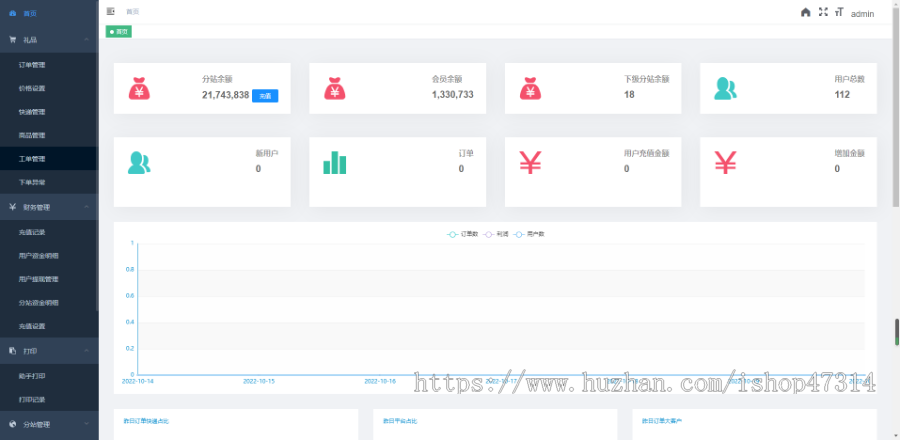Click the 用户总数 value 112
Image resolution: width=900 pixels, height=440 pixels.
[842, 95]
